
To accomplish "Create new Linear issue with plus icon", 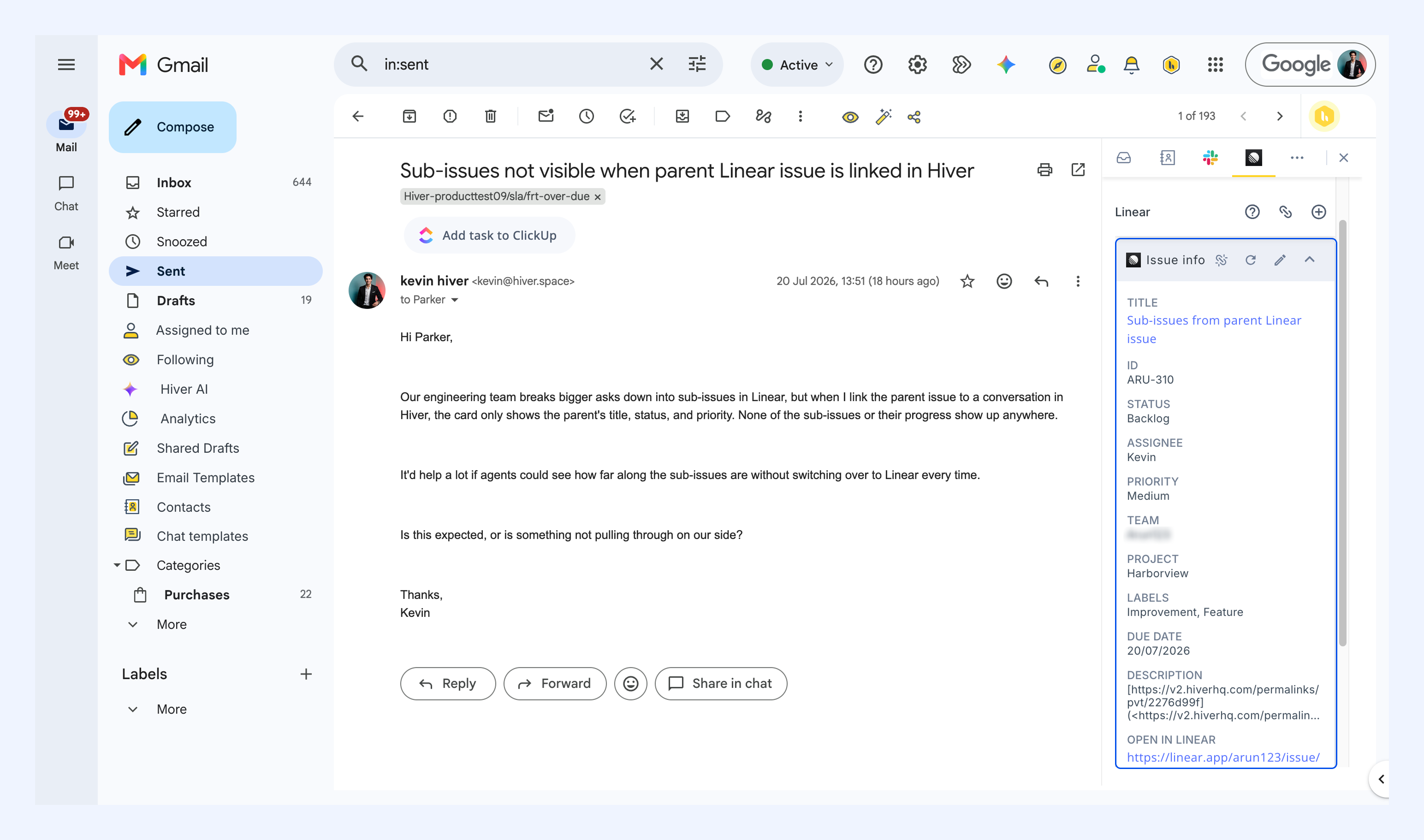I will click(1319, 212).
